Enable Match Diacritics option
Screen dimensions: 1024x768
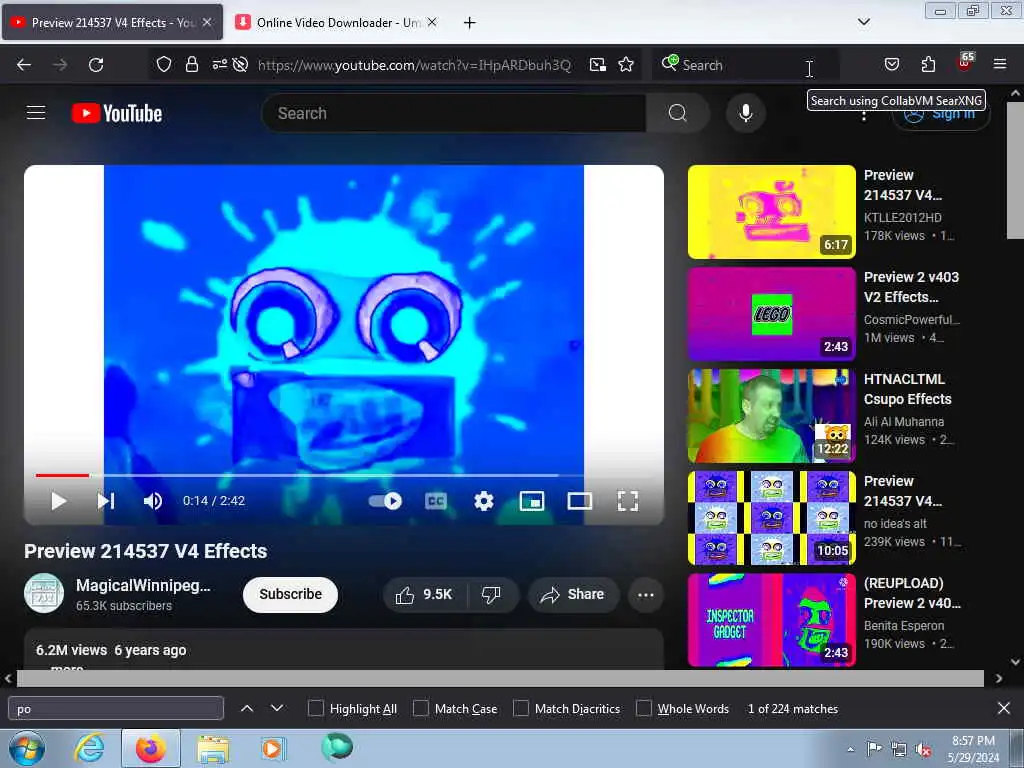(x=520, y=709)
